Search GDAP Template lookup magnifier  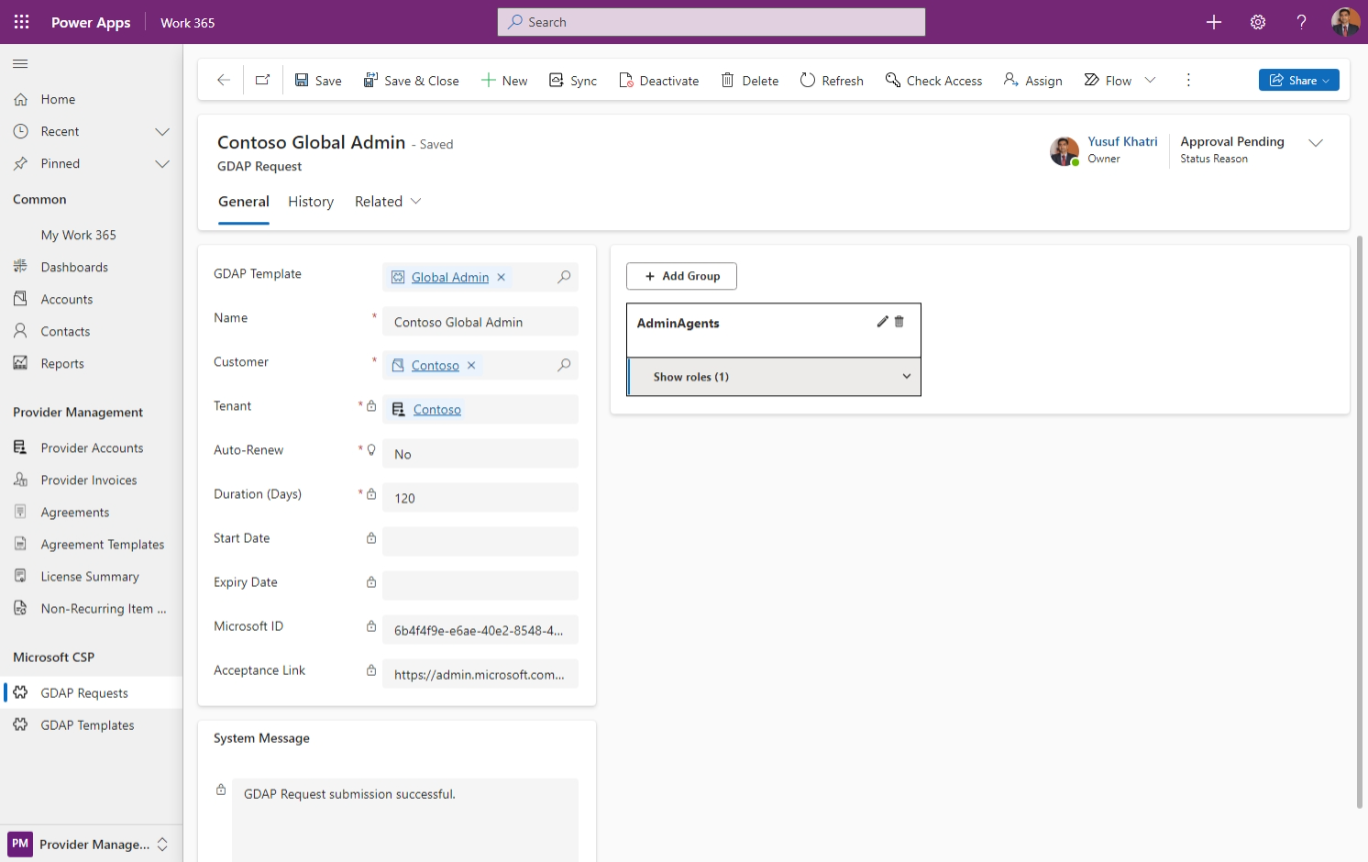564,277
